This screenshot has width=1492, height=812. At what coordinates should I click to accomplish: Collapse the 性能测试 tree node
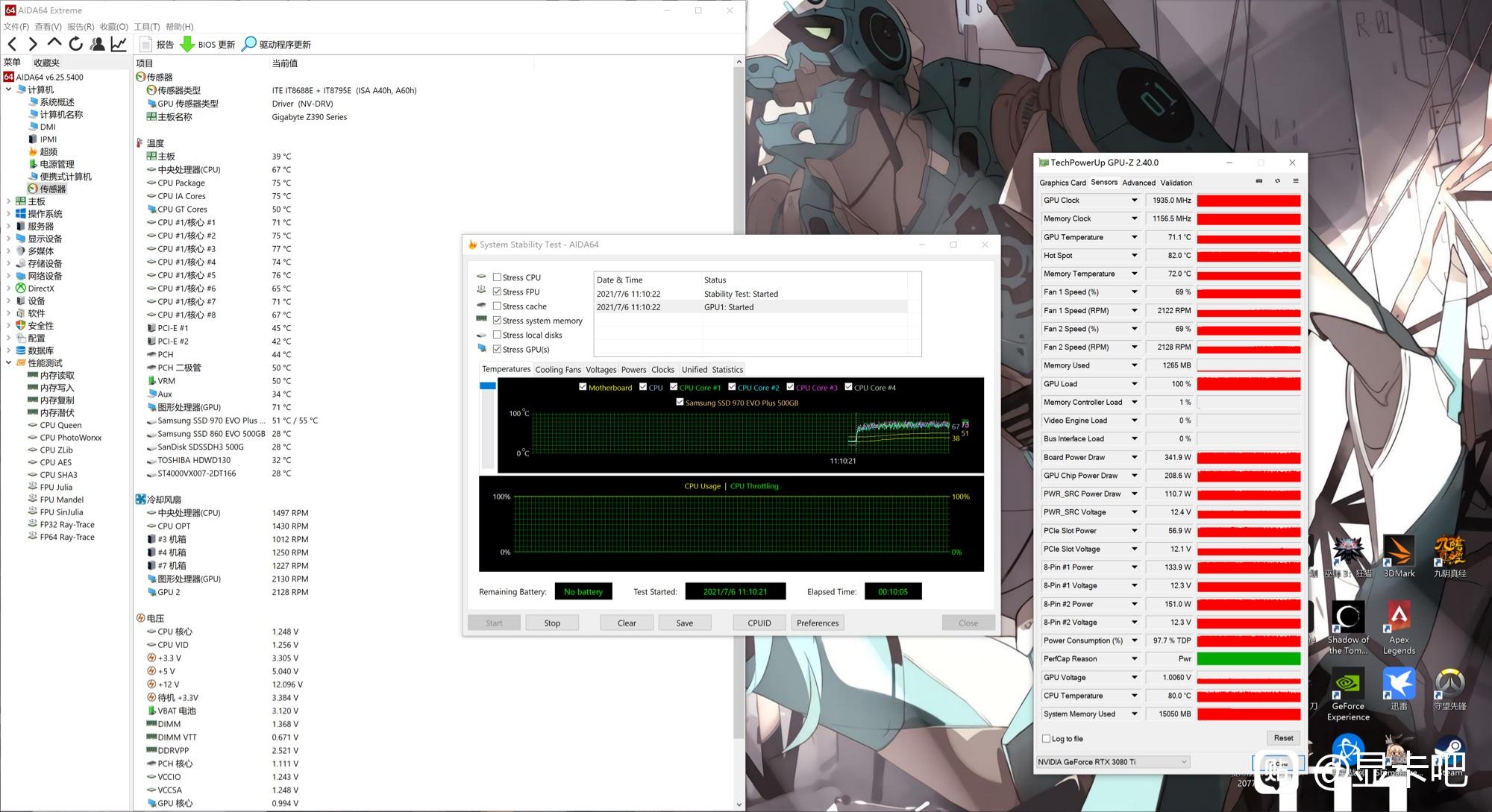pyautogui.click(x=8, y=363)
